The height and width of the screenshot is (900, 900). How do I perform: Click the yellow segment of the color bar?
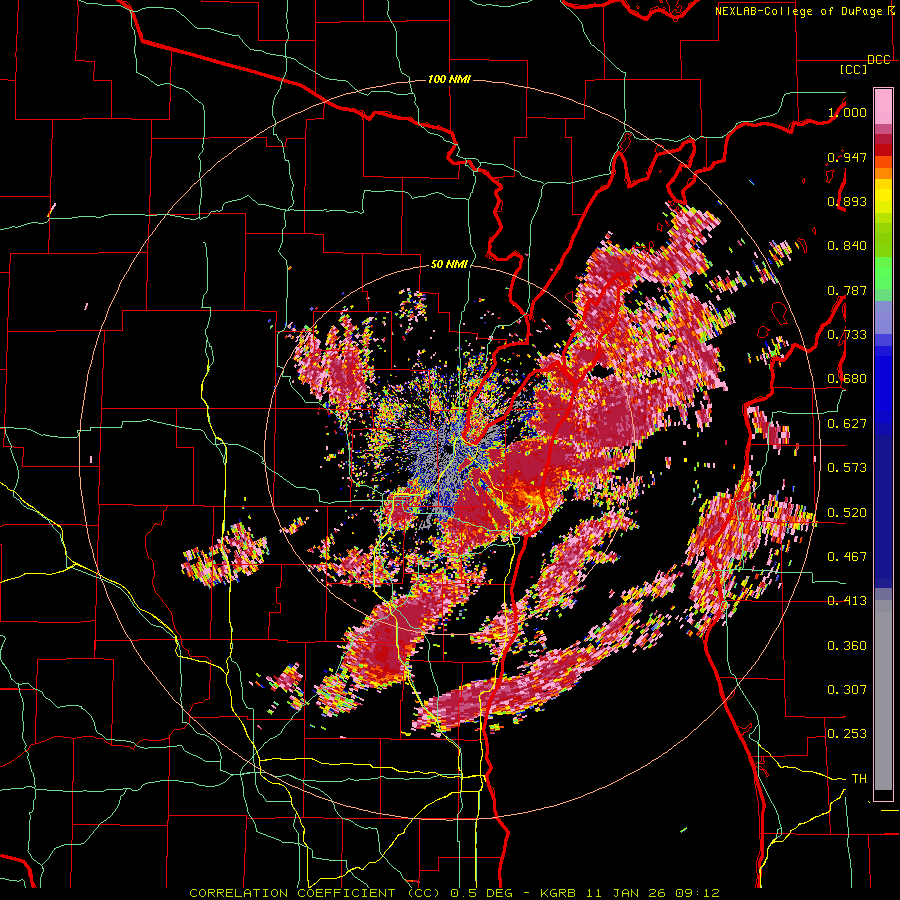click(883, 196)
